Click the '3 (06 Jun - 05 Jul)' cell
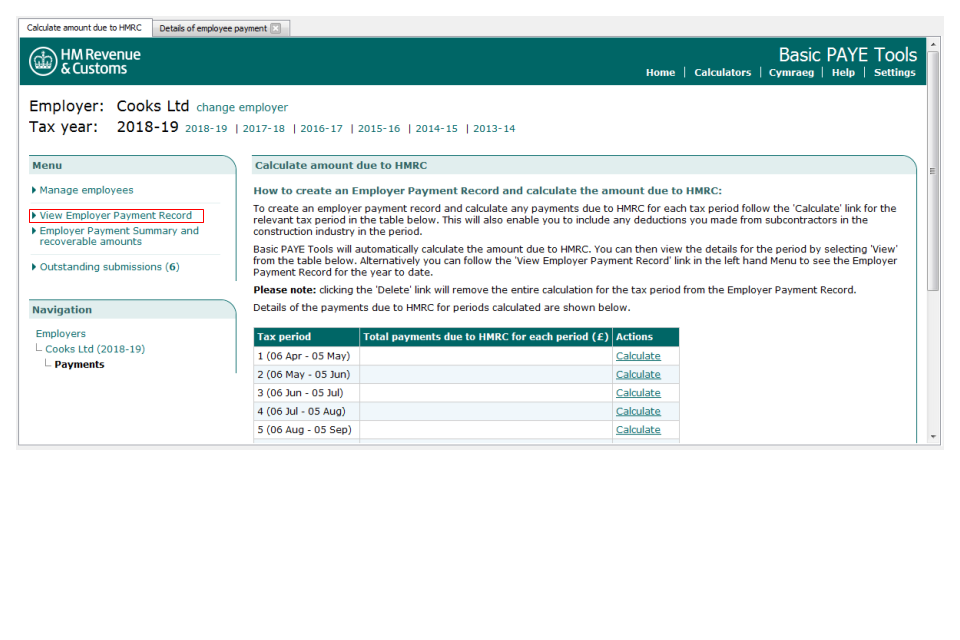Image resolution: width=960 pixels, height=640 pixels. 306,393
